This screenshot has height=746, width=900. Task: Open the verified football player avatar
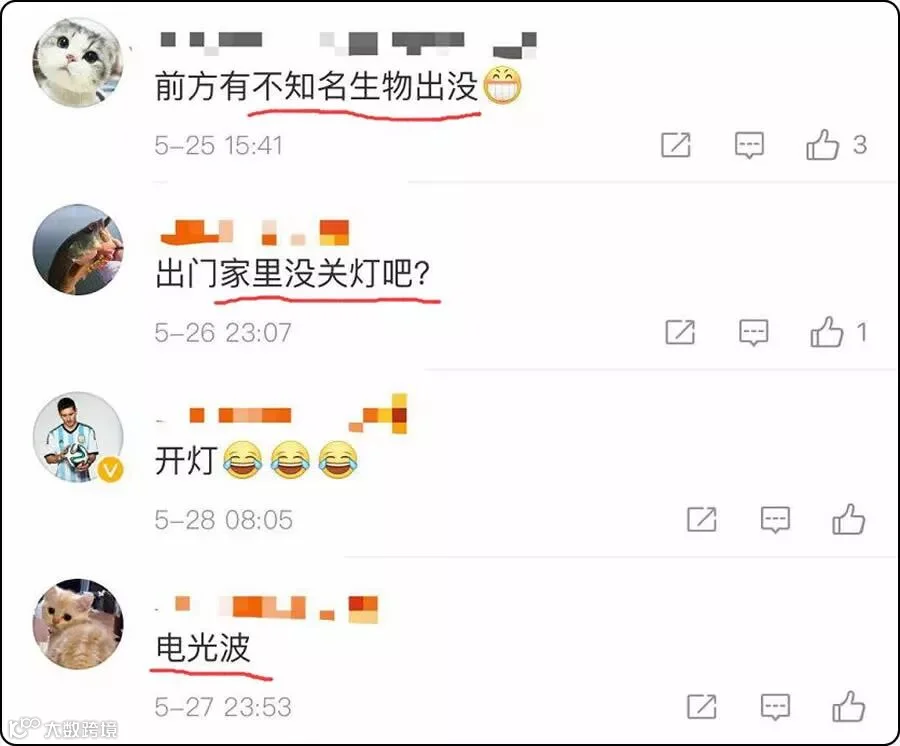pyautogui.click(x=77, y=437)
